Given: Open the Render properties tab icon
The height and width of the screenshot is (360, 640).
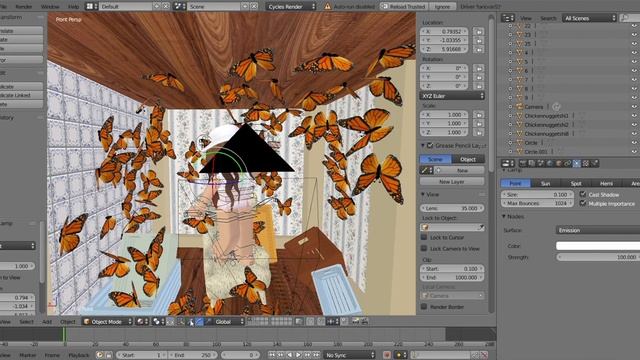Looking at the screenshot, I should pyautogui.click(x=523, y=163).
